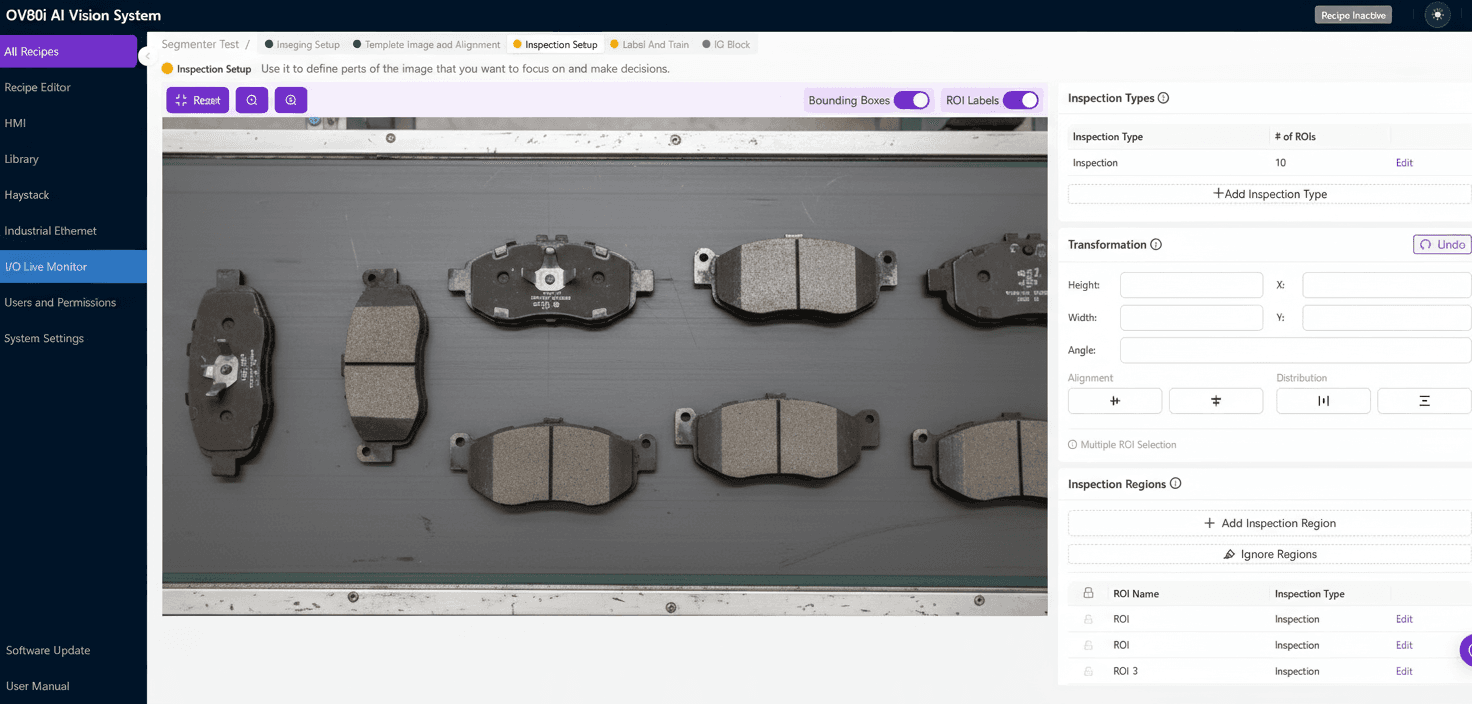Click Add Inspection Region
Image resolution: width=1472 pixels, height=704 pixels.
1269,522
